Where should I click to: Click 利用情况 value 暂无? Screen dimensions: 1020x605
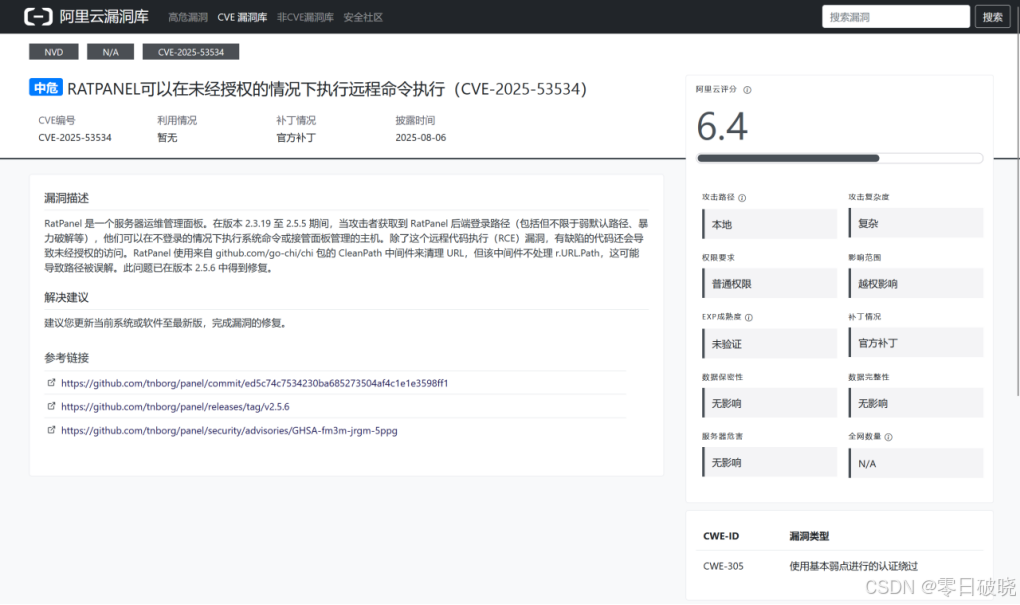click(167, 138)
